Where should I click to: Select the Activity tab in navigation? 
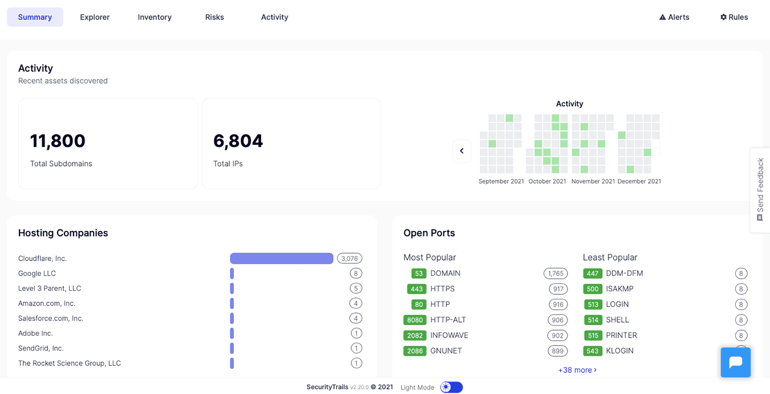pos(275,17)
